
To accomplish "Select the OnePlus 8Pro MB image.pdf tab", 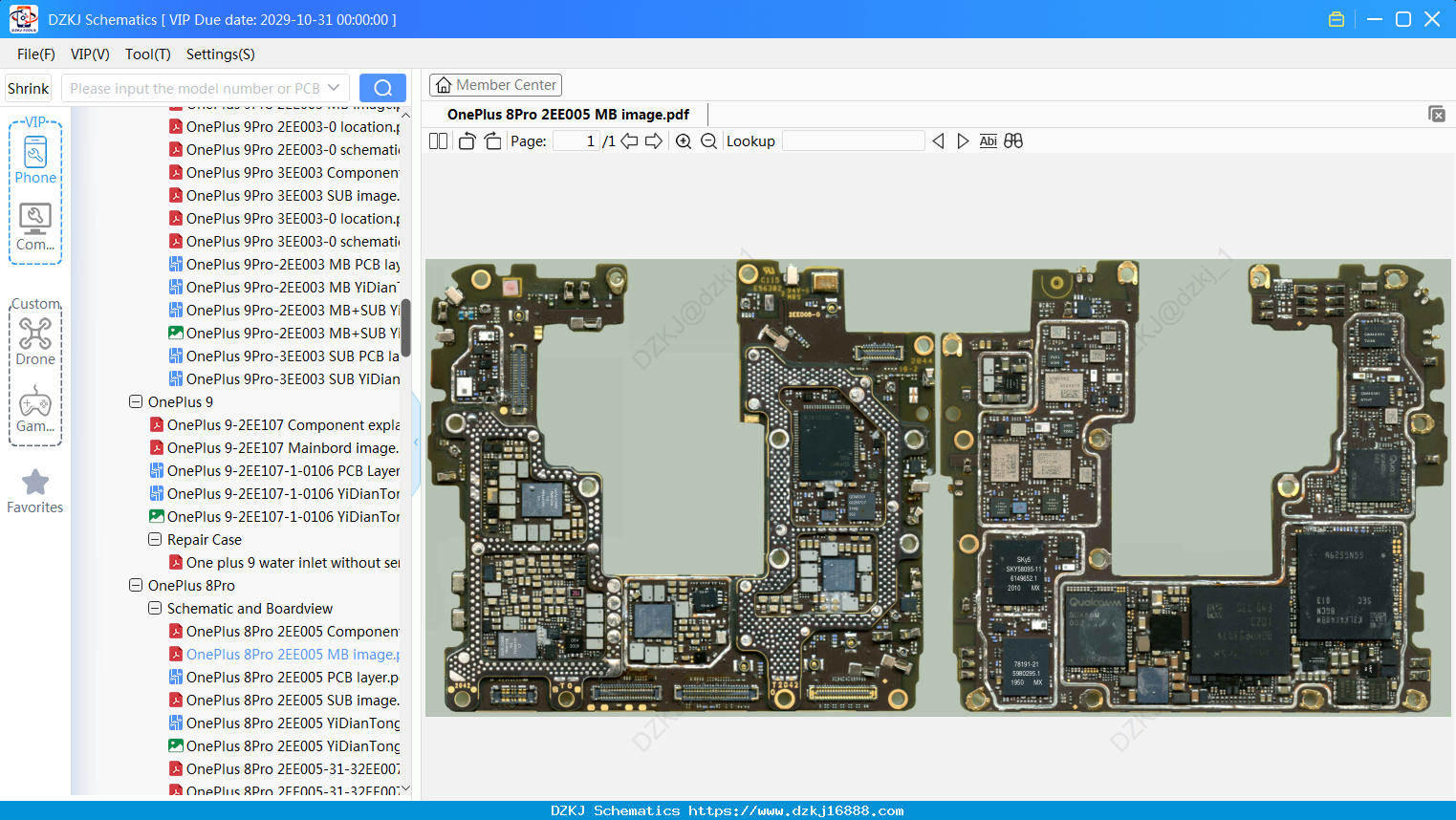I will click(x=568, y=115).
